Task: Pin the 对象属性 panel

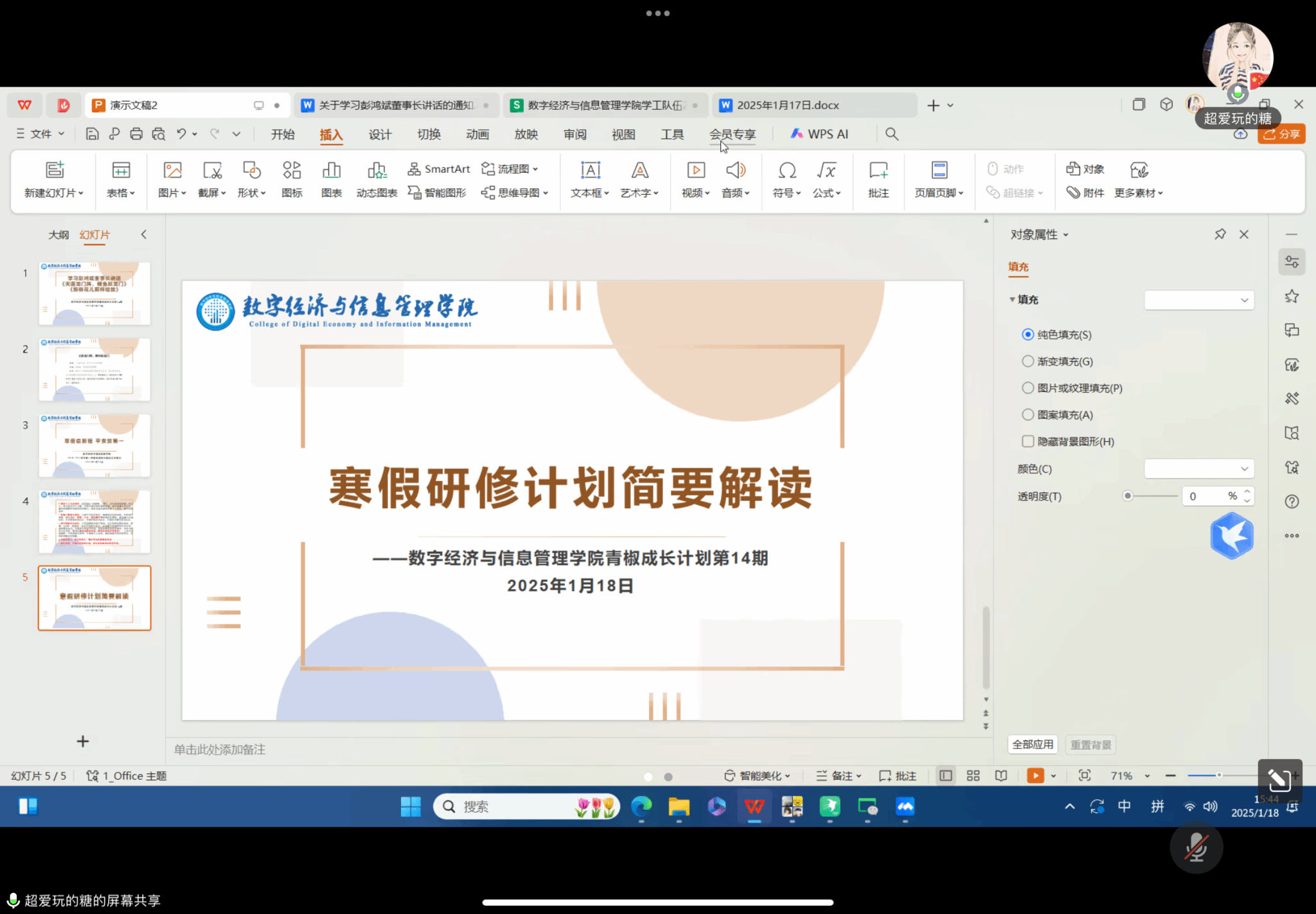Action: coord(1220,234)
